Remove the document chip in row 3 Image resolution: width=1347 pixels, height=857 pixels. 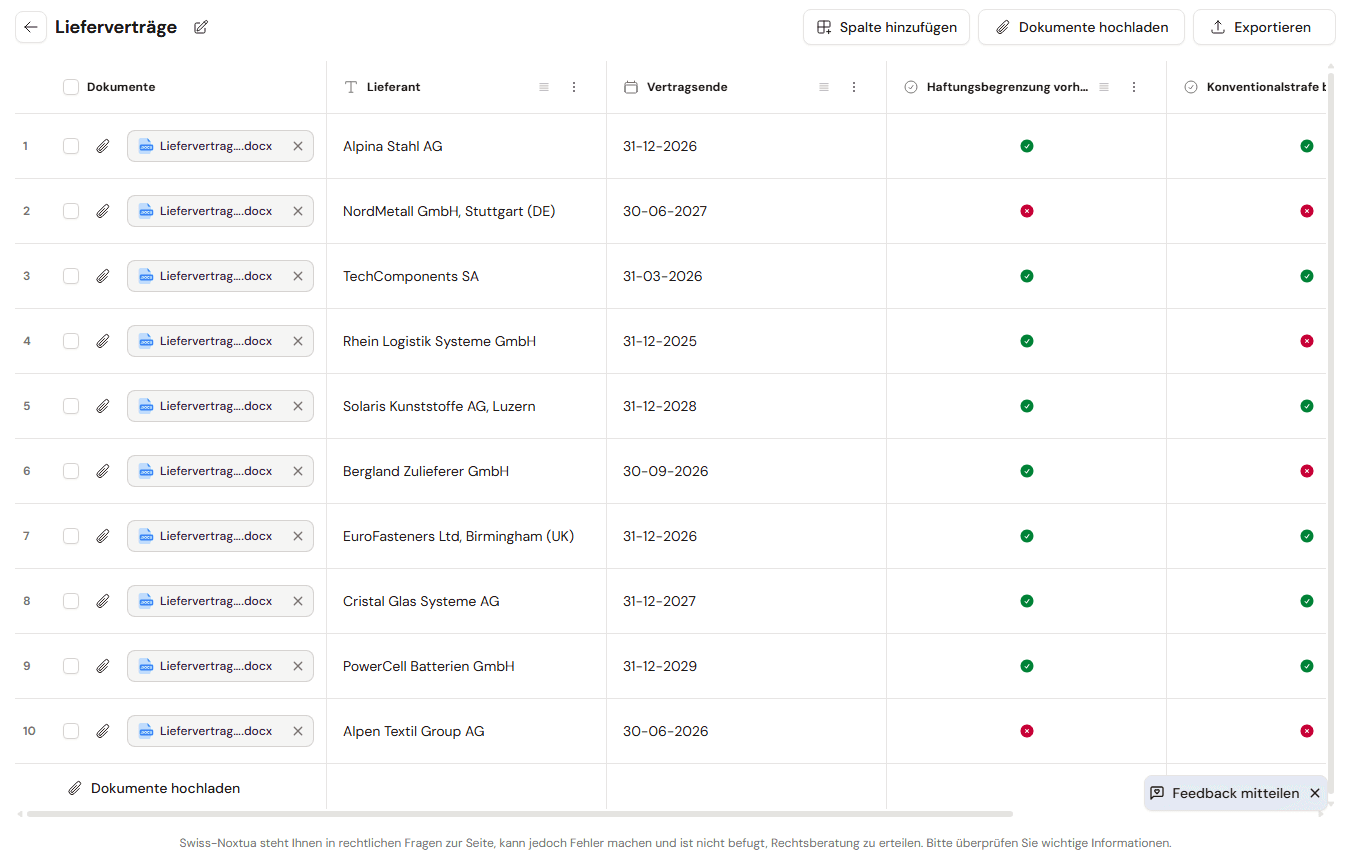pos(297,276)
